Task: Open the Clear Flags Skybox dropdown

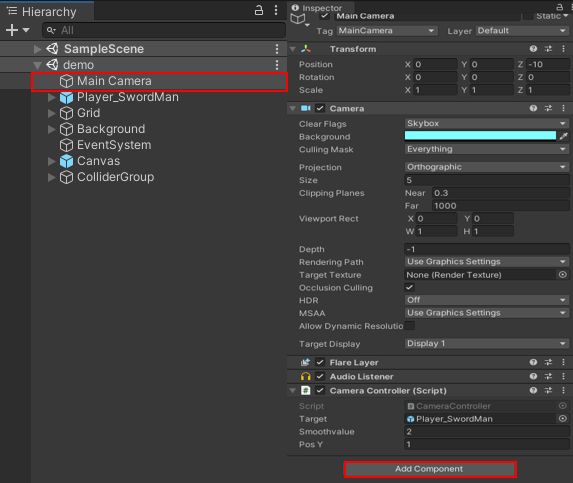Action: point(487,123)
